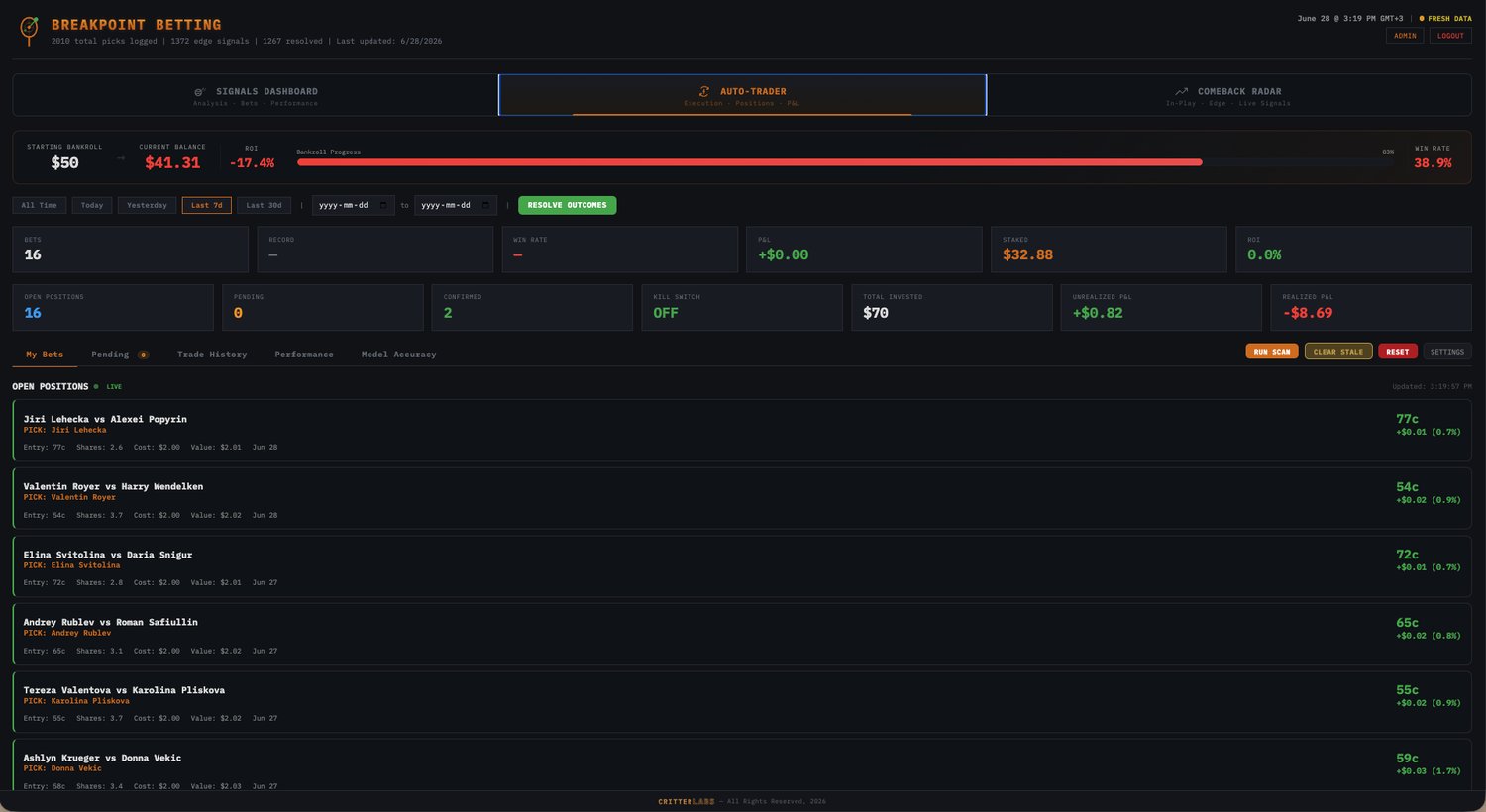
Task: Open the Valentin Royer vs Harry Wendelken position
Action: tap(742, 498)
